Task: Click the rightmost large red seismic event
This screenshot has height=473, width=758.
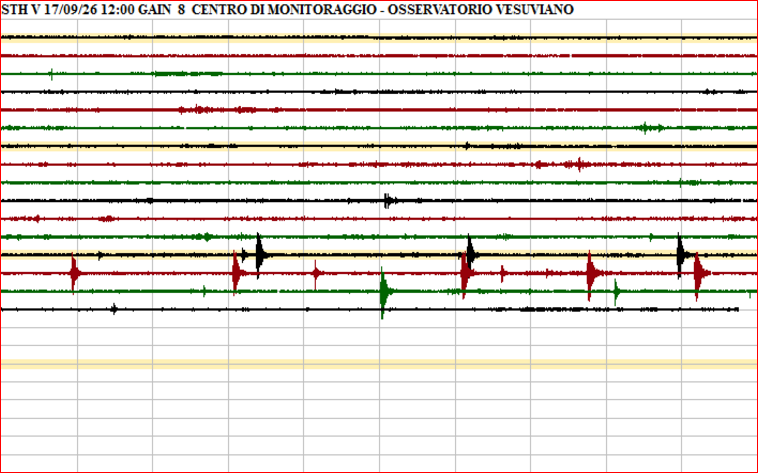Action: 698,272
